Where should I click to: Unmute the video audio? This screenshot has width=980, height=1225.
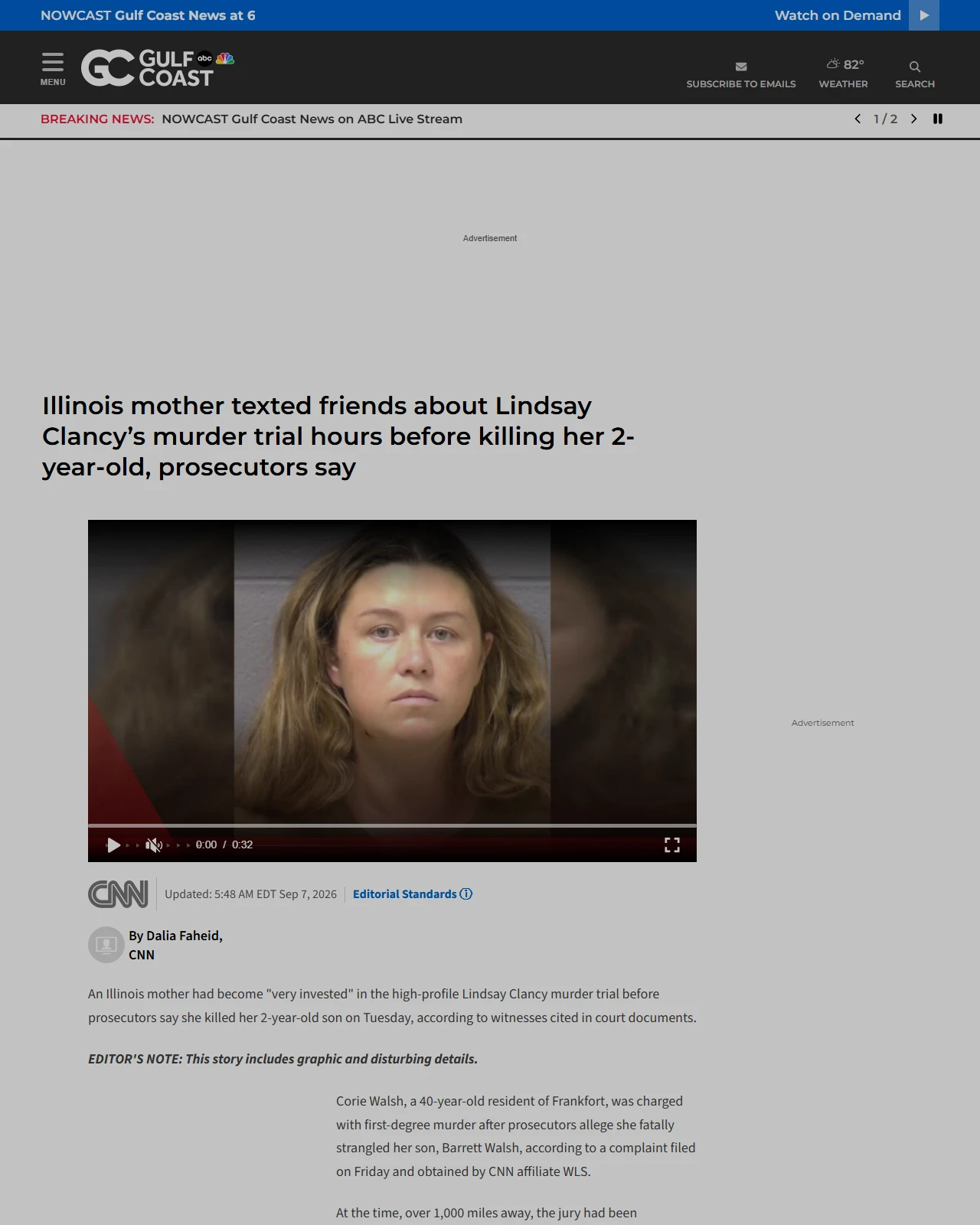pos(153,844)
